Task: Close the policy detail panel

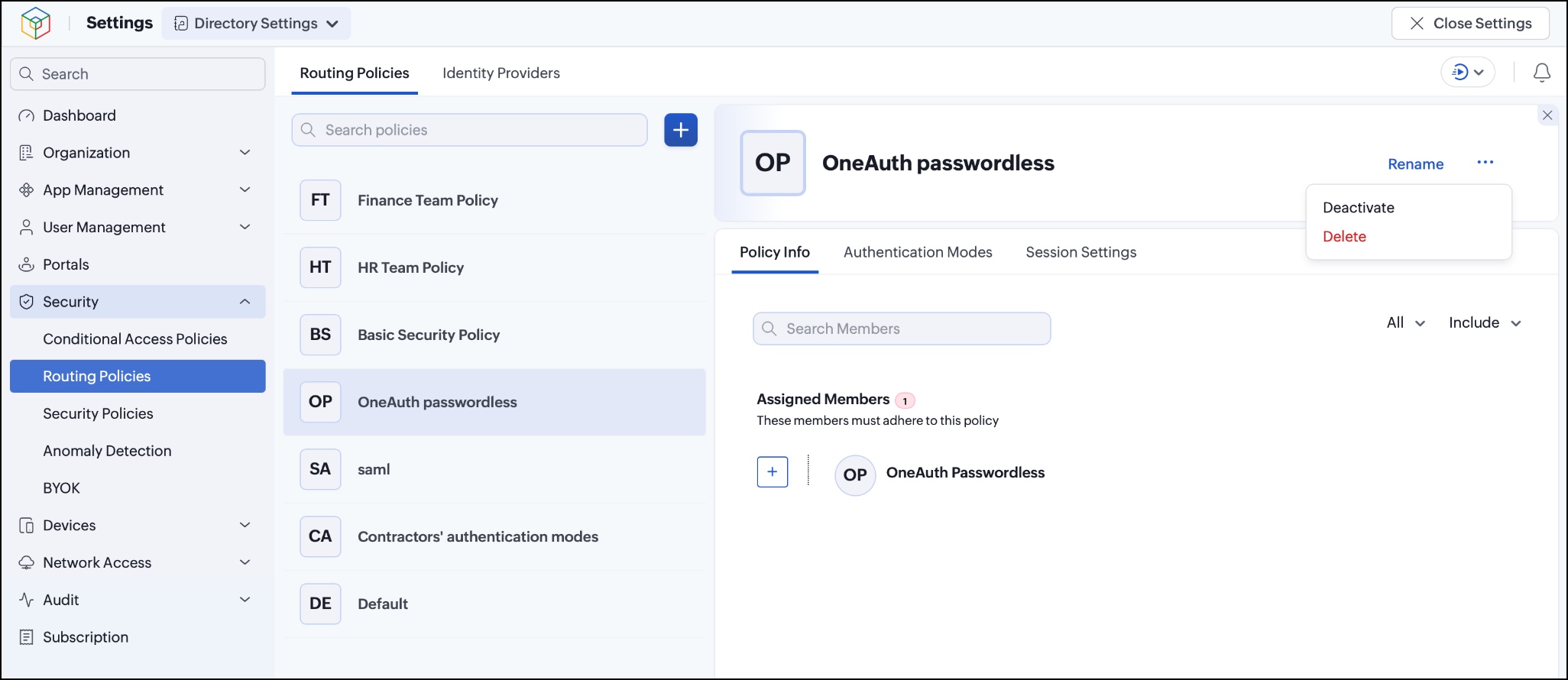Action: click(1547, 115)
